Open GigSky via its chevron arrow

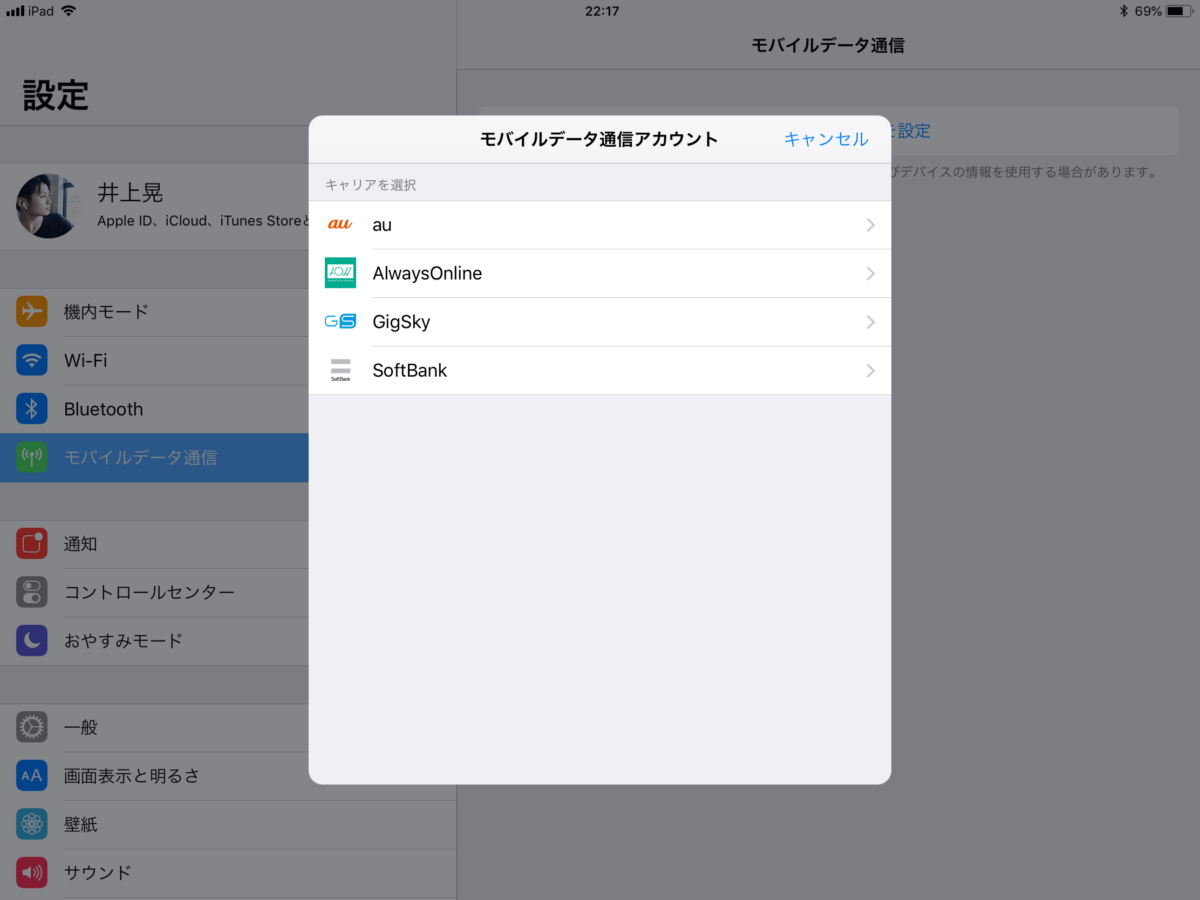(x=870, y=322)
